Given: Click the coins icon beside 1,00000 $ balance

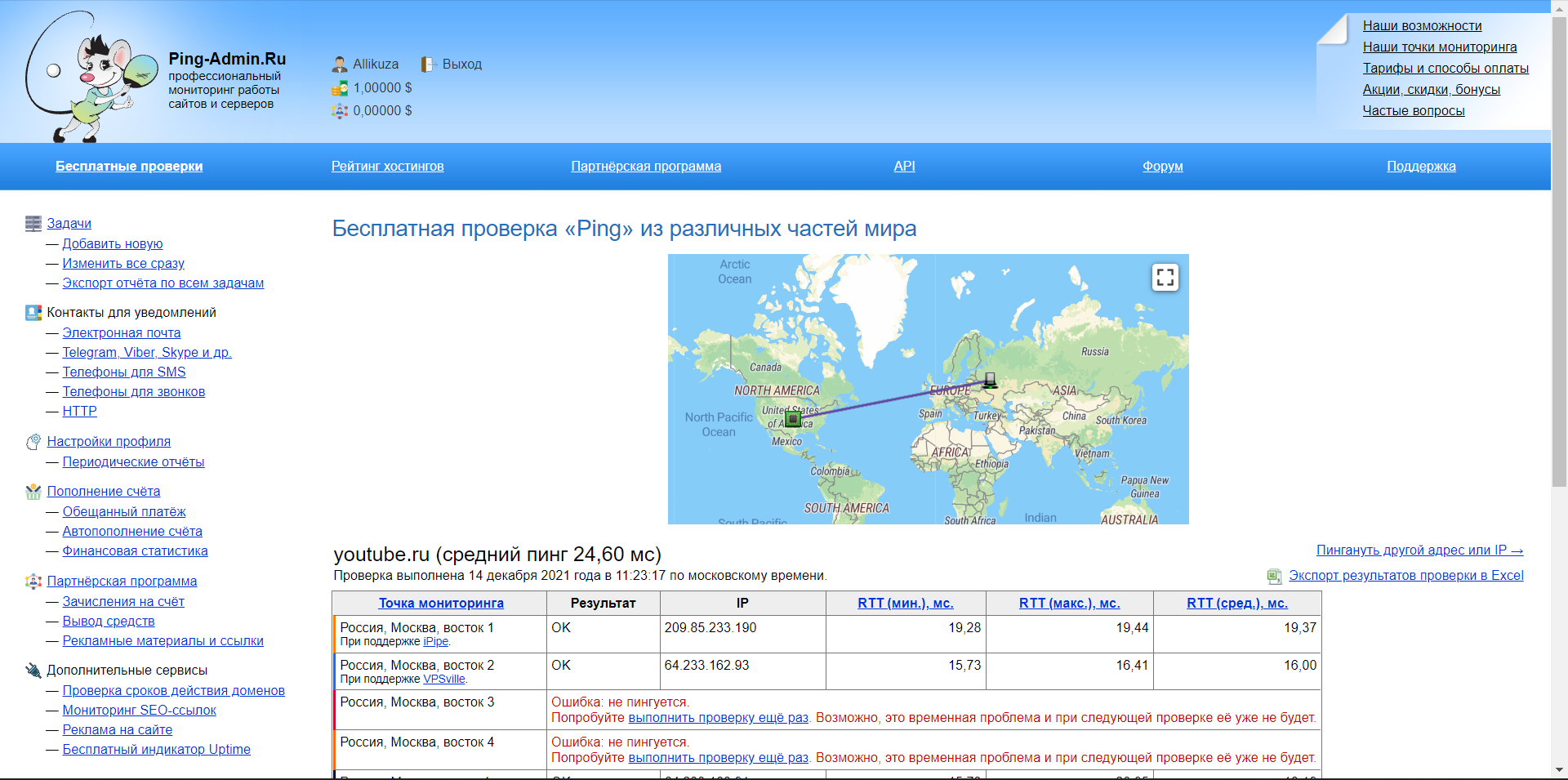Looking at the screenshot, I should 340,88.
